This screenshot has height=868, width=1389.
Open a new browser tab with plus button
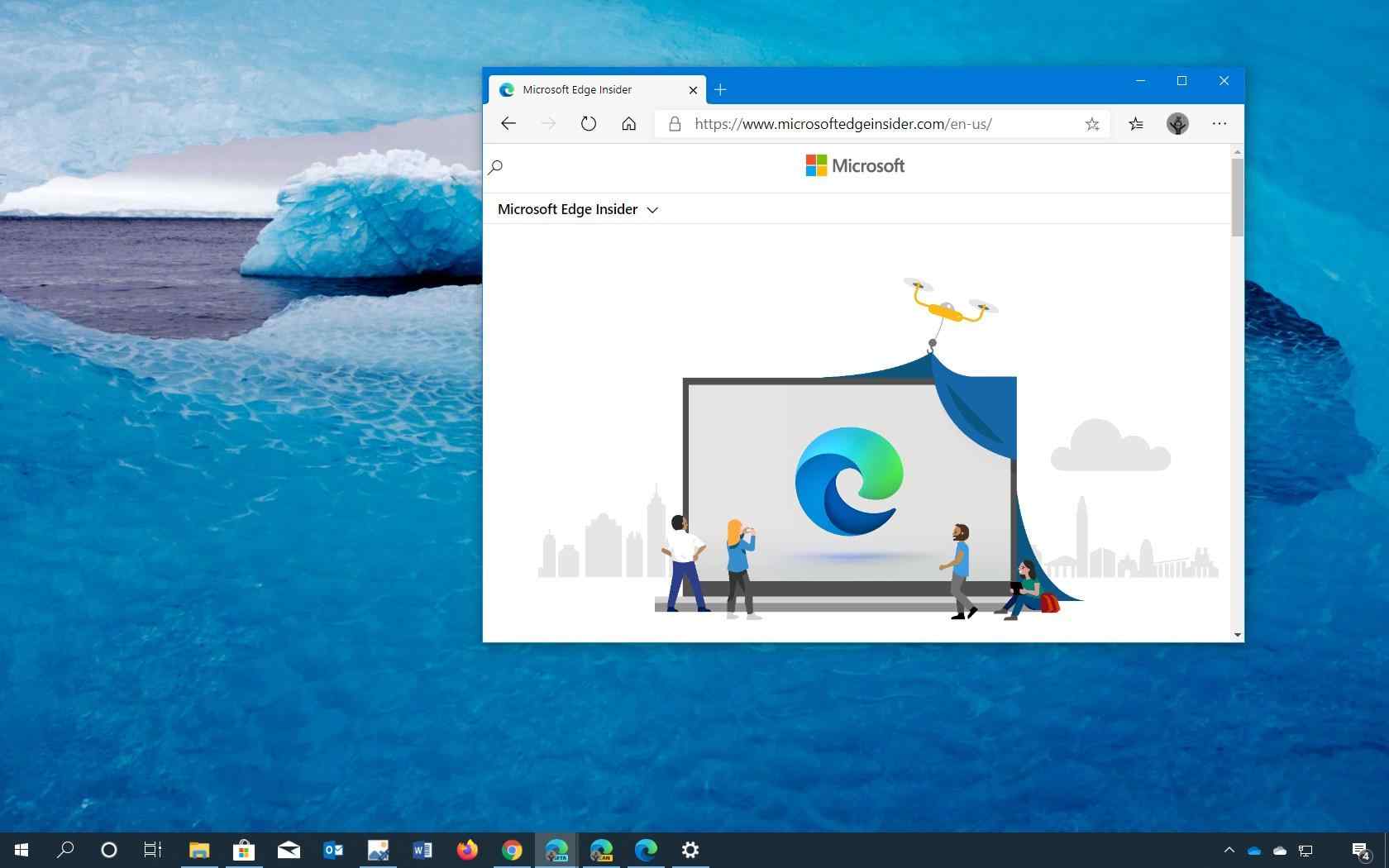coord(719,89)
